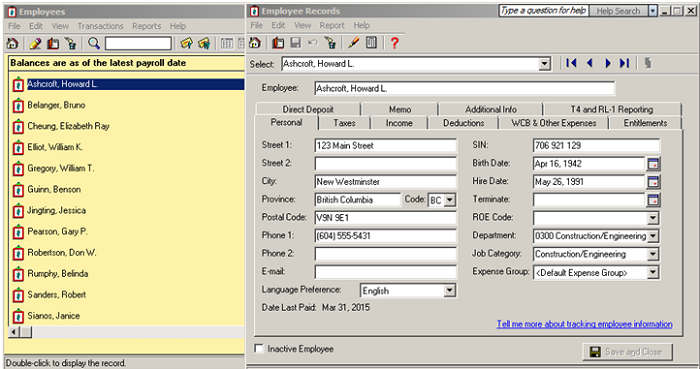Click the Help Search button

point(618,11)
